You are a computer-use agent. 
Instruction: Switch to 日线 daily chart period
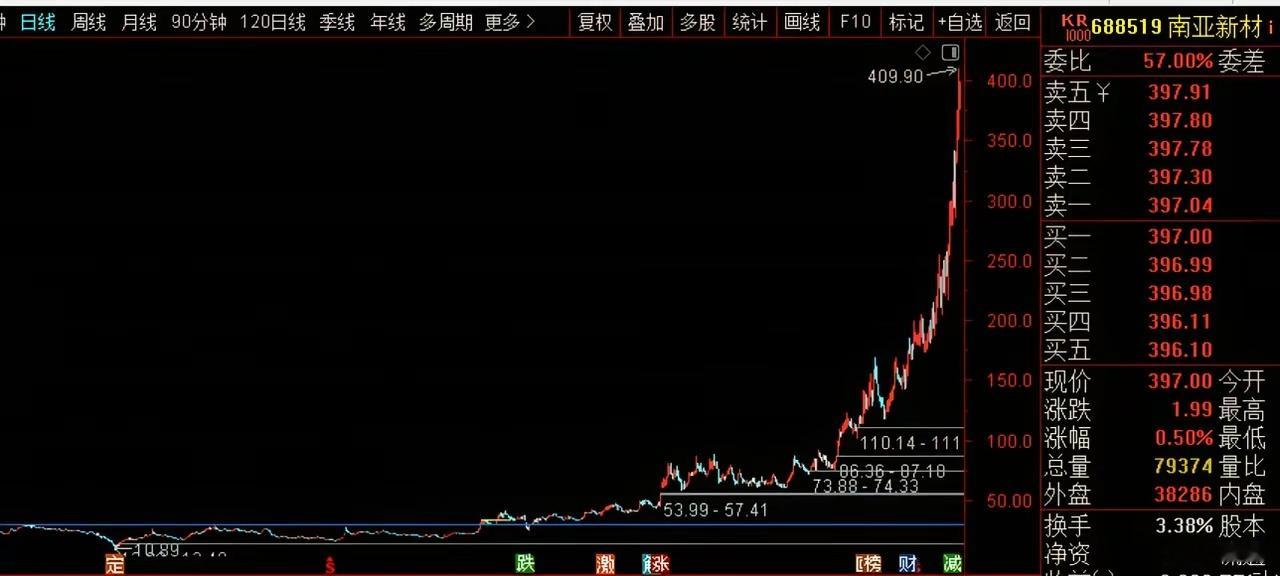pos(38,22)
